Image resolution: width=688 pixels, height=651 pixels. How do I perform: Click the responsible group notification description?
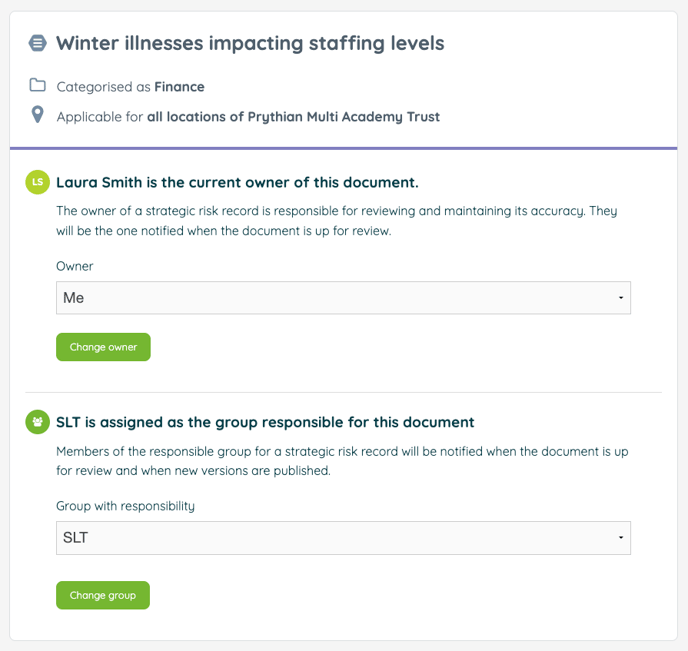tap(342, 461)
